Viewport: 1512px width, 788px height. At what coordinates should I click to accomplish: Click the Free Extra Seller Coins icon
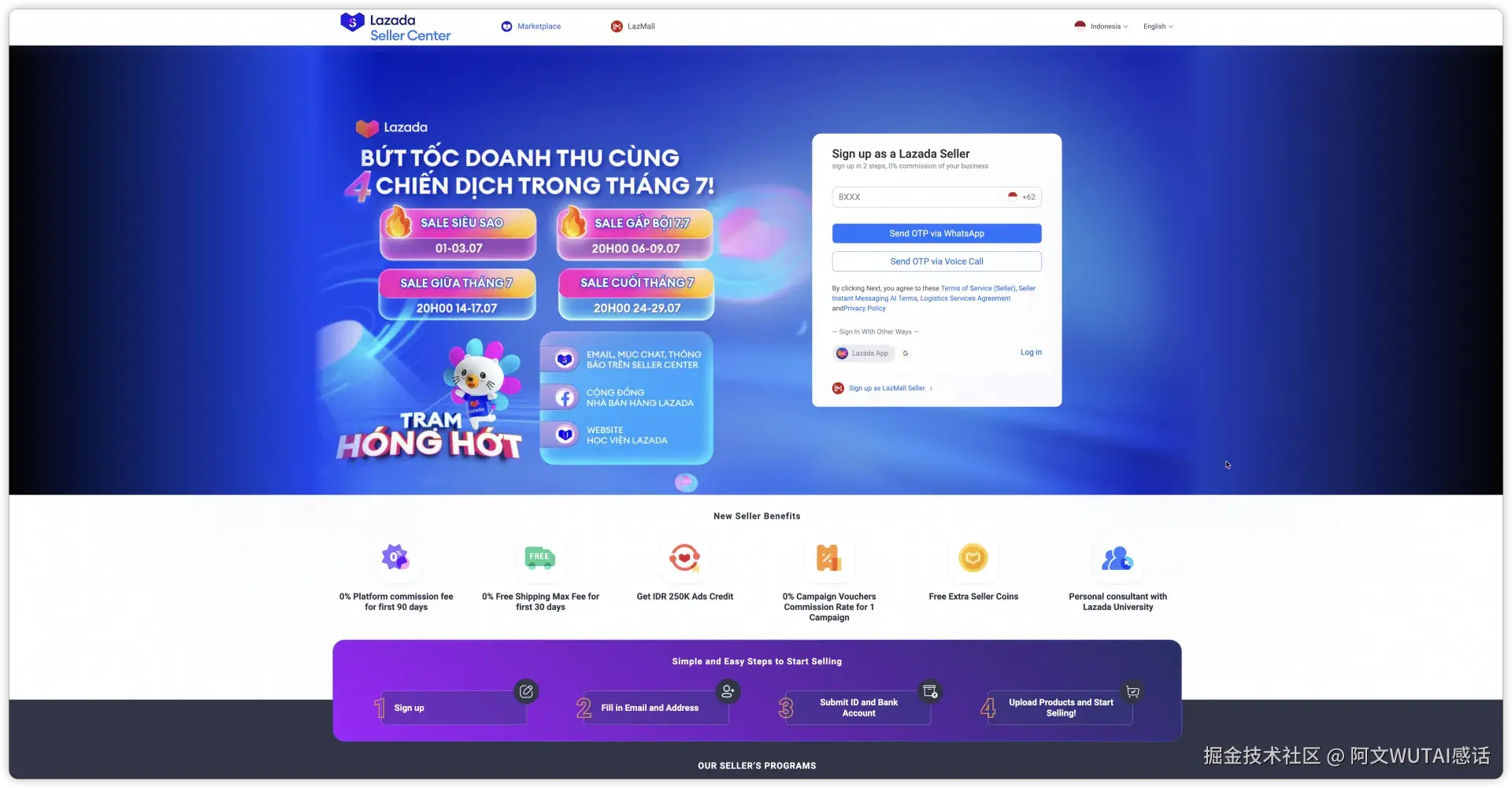point(973,558)
